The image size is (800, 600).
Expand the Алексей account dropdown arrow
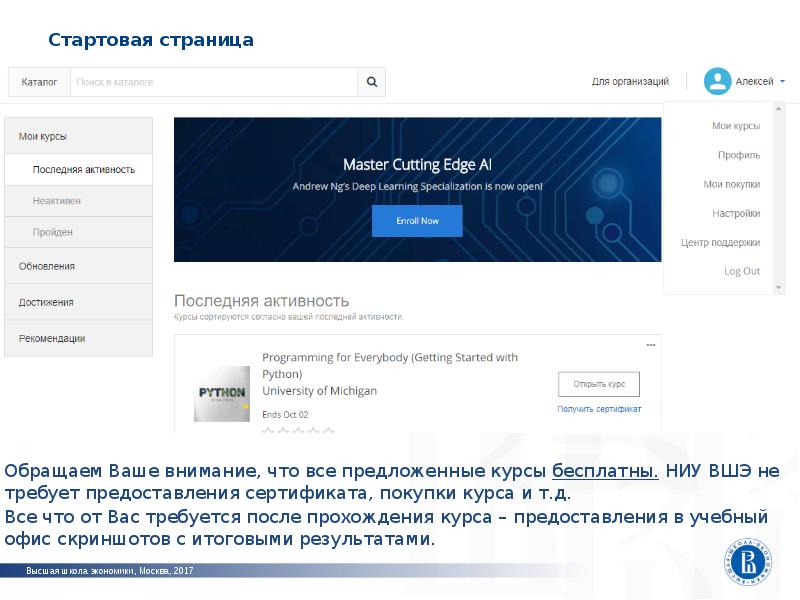coord(783,82)
